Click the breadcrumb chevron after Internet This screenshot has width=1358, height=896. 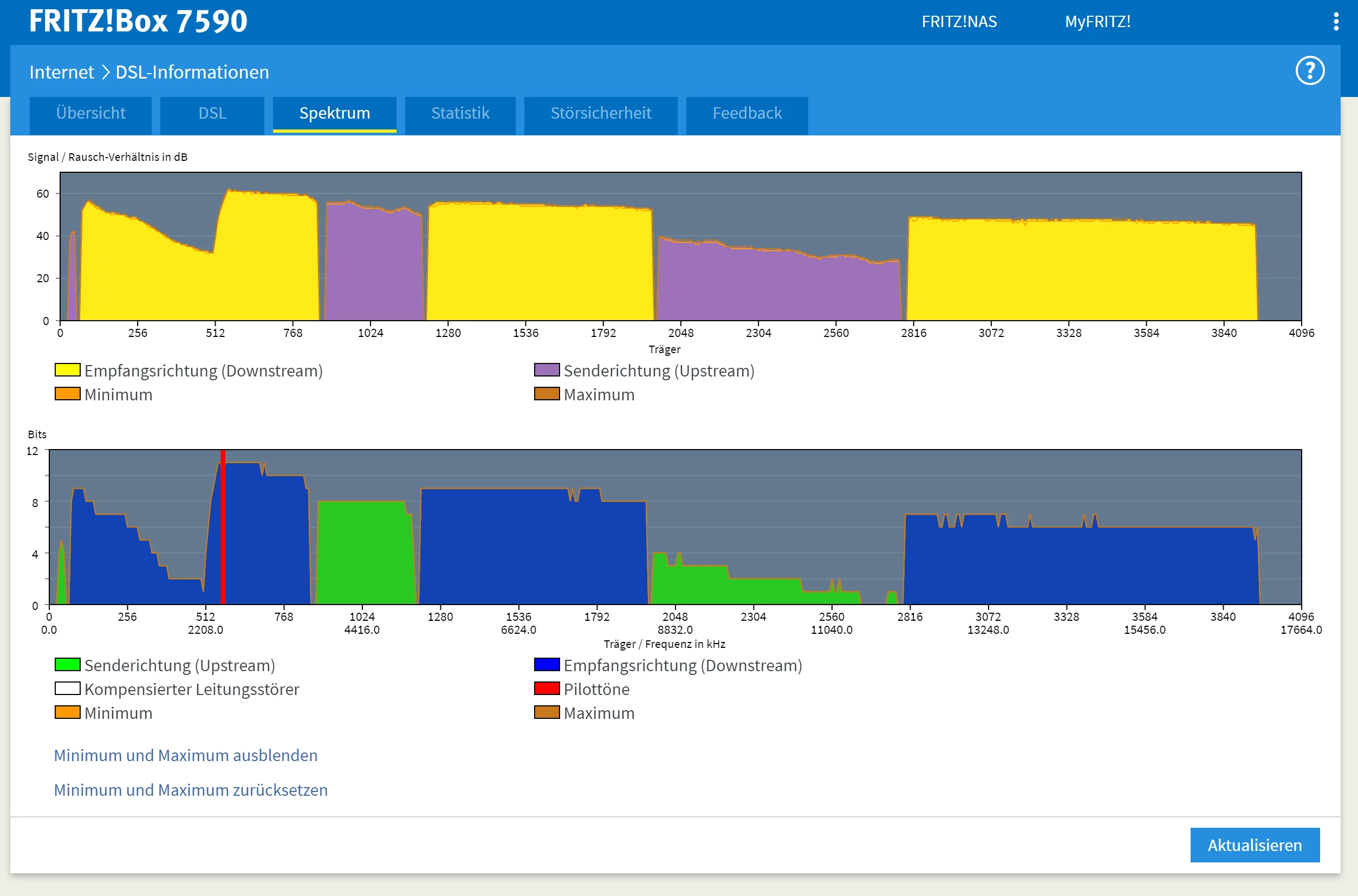pos(105,73)
